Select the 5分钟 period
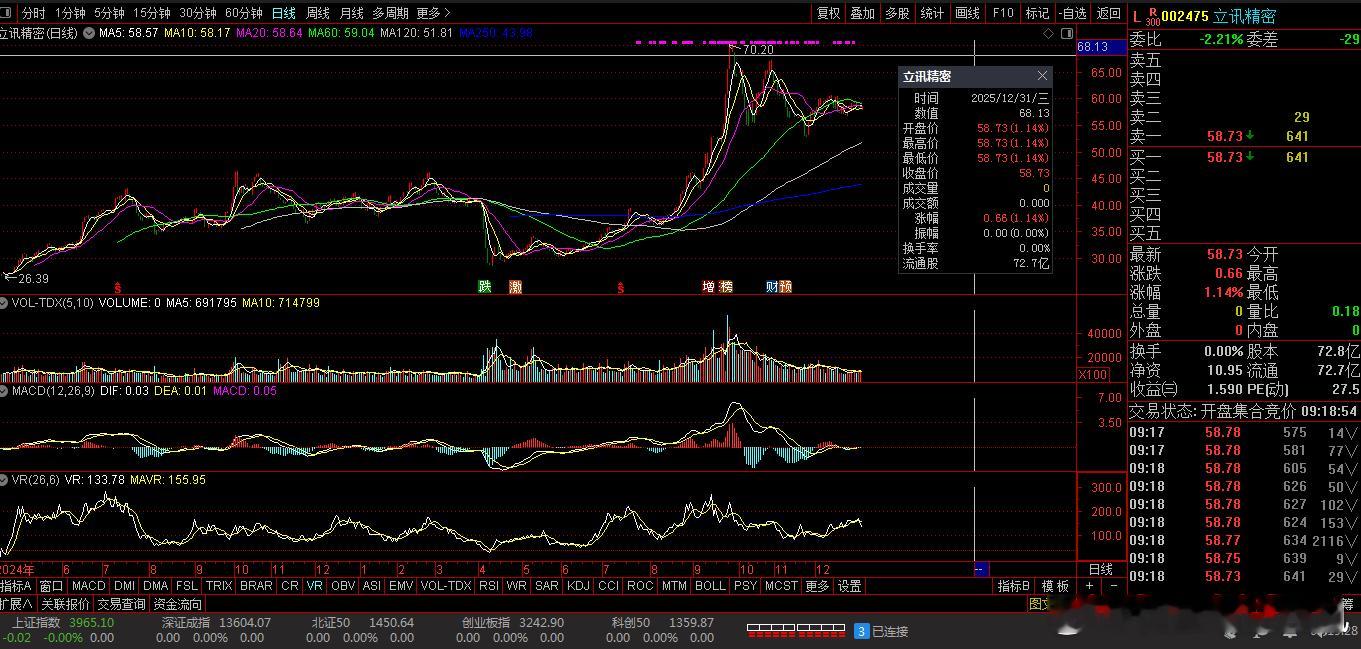Screen dimensions: 1361x649 pyautogui.click(x=109, y=13)
